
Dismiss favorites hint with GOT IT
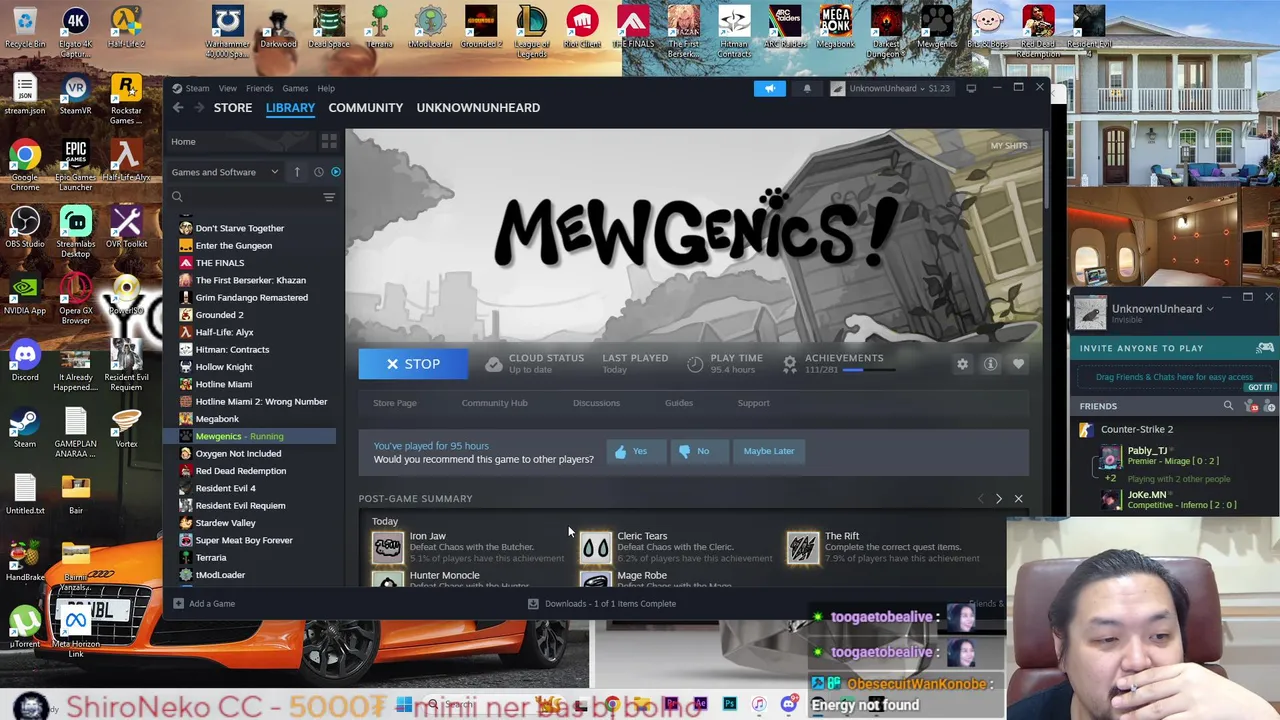pyautogui.click(x=1260, y=387)
